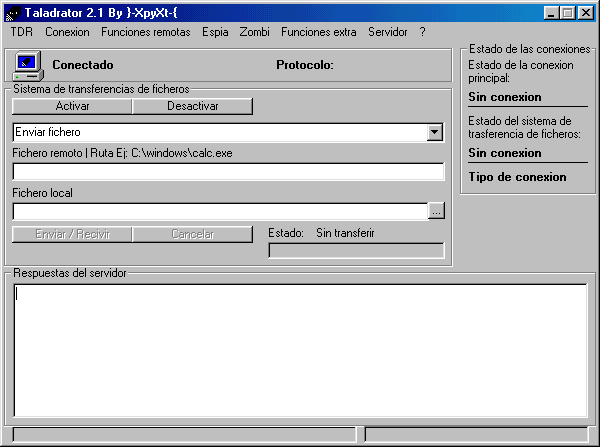Open the Funciones extra menu
Viewport: 600px width, 447px height.
click(x=318, y=32)
